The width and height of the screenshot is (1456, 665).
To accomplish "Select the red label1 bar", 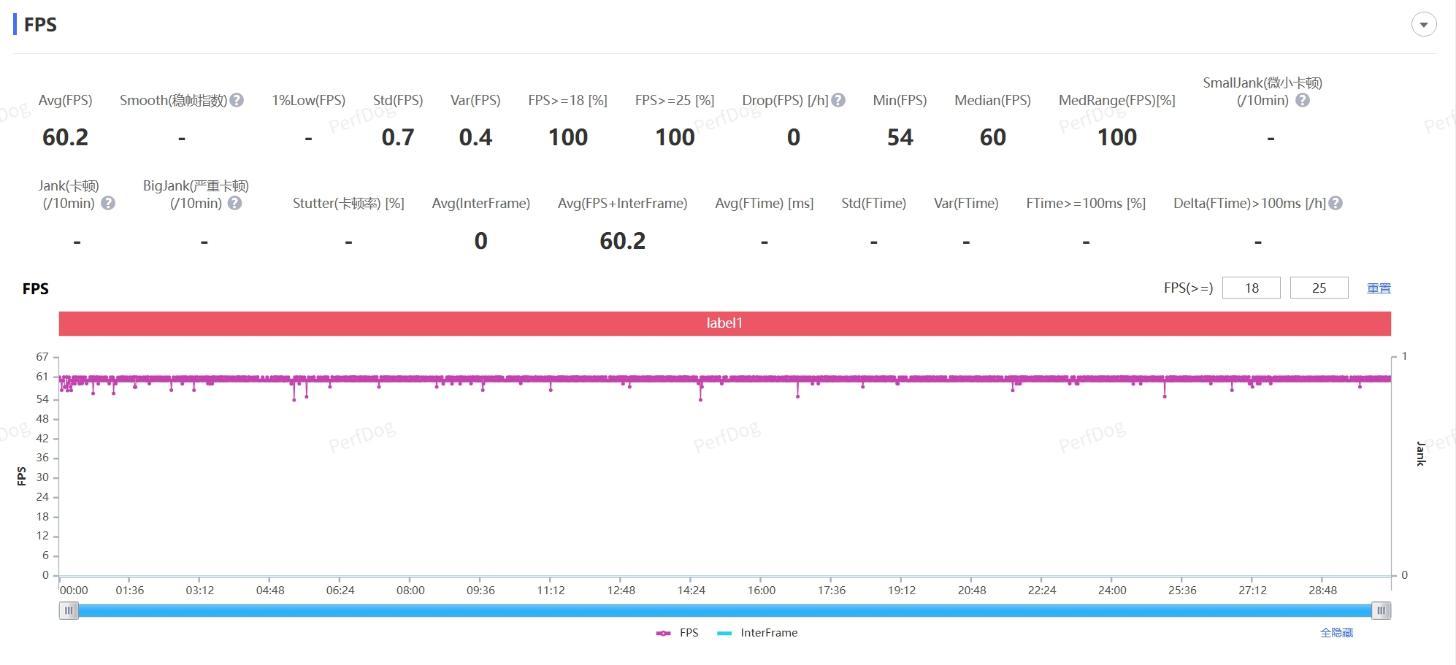I will (725, 323).
